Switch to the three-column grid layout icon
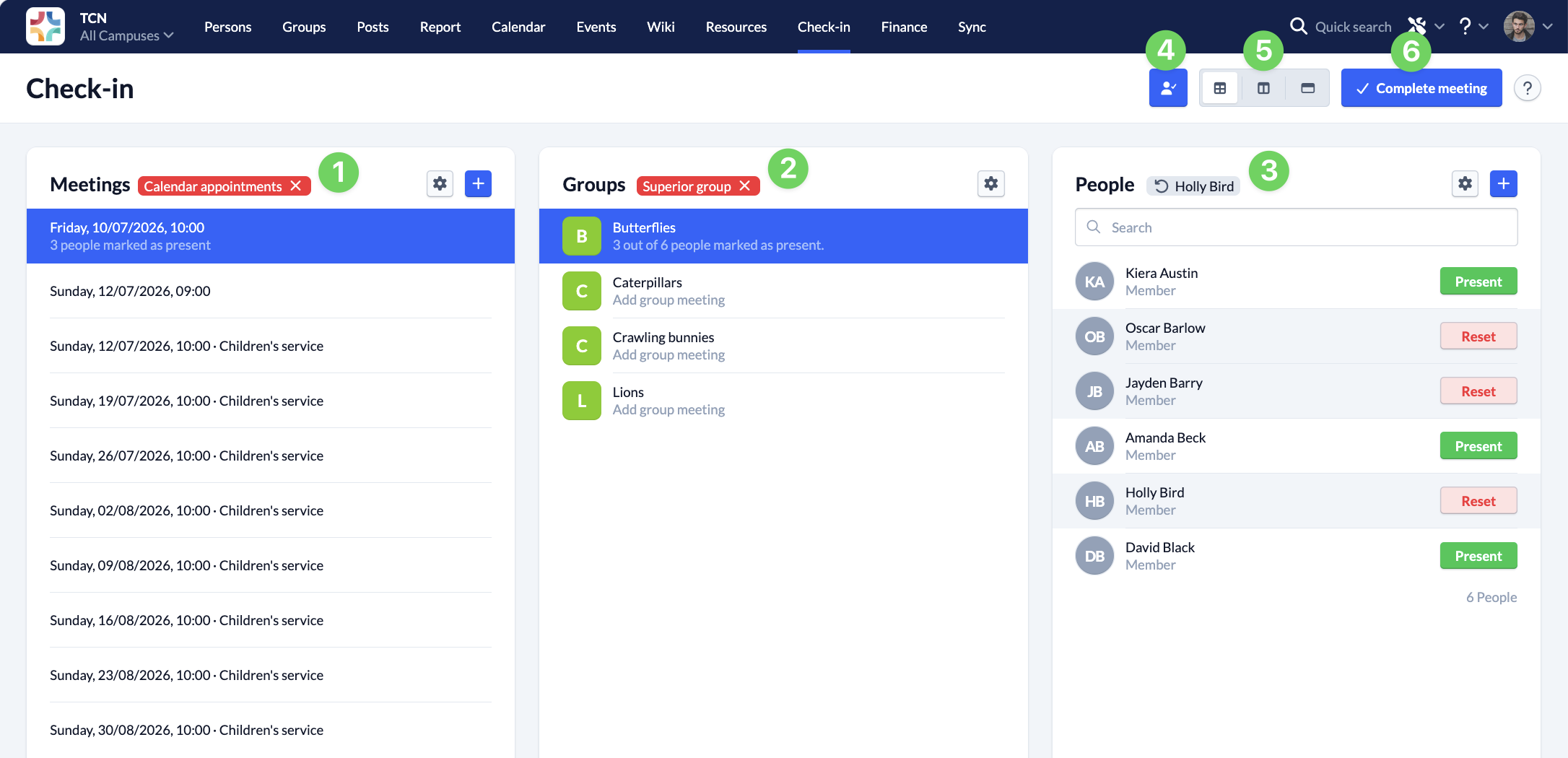Image resolution: width=1568 pixels, height=758 pixels. (1220, 88)
